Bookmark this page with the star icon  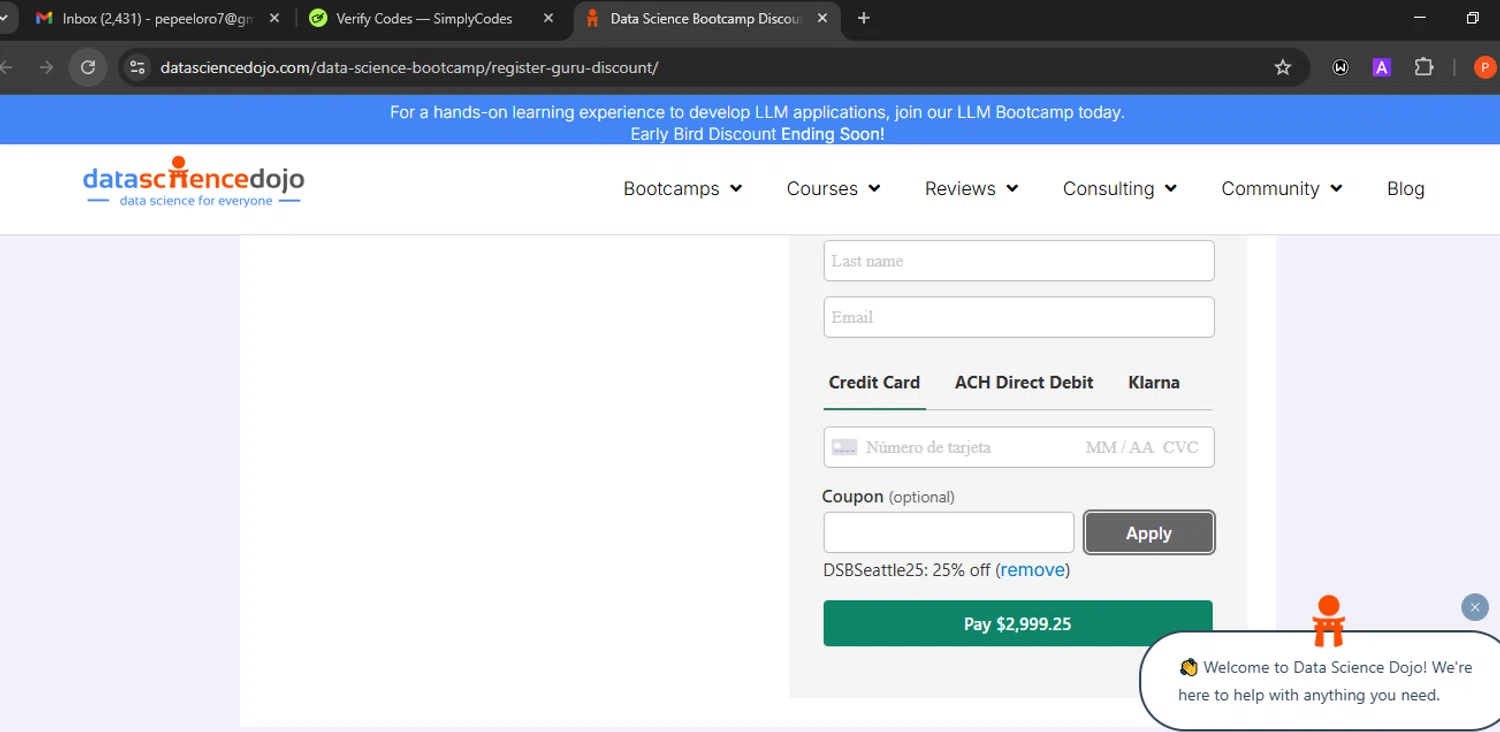tap(1283, 67)
